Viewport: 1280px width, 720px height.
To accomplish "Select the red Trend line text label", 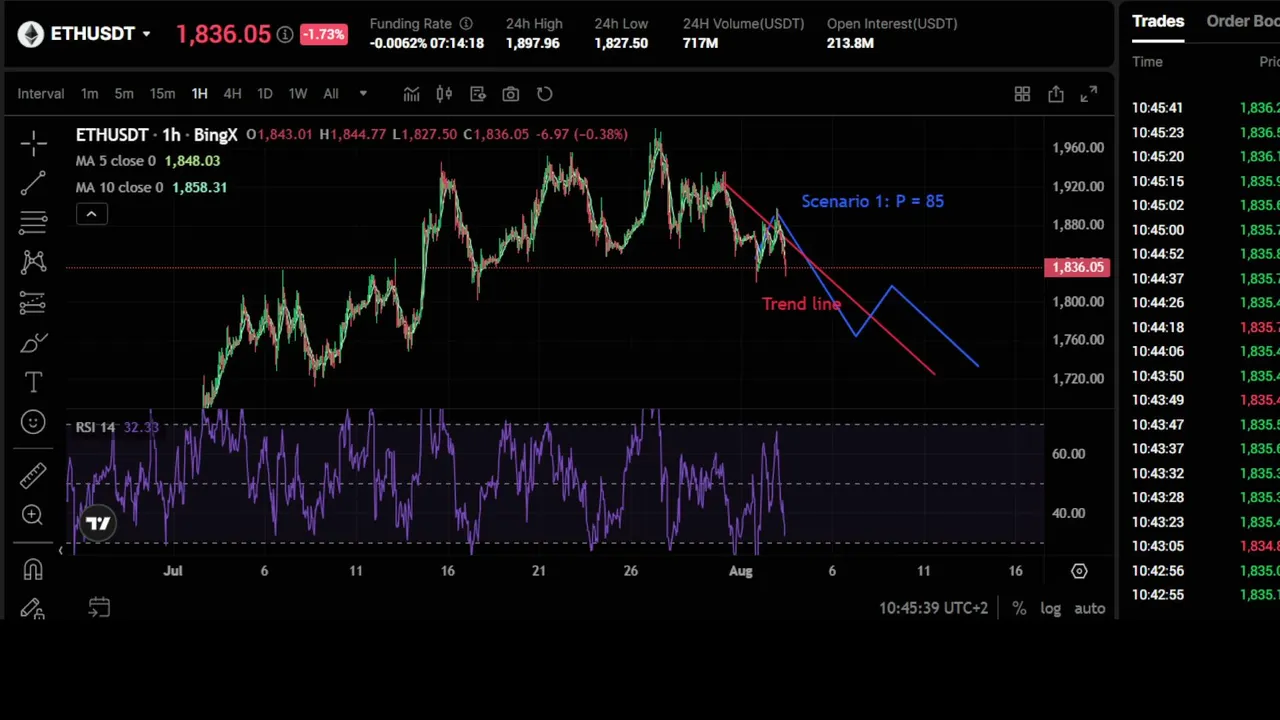I will 801,304.
